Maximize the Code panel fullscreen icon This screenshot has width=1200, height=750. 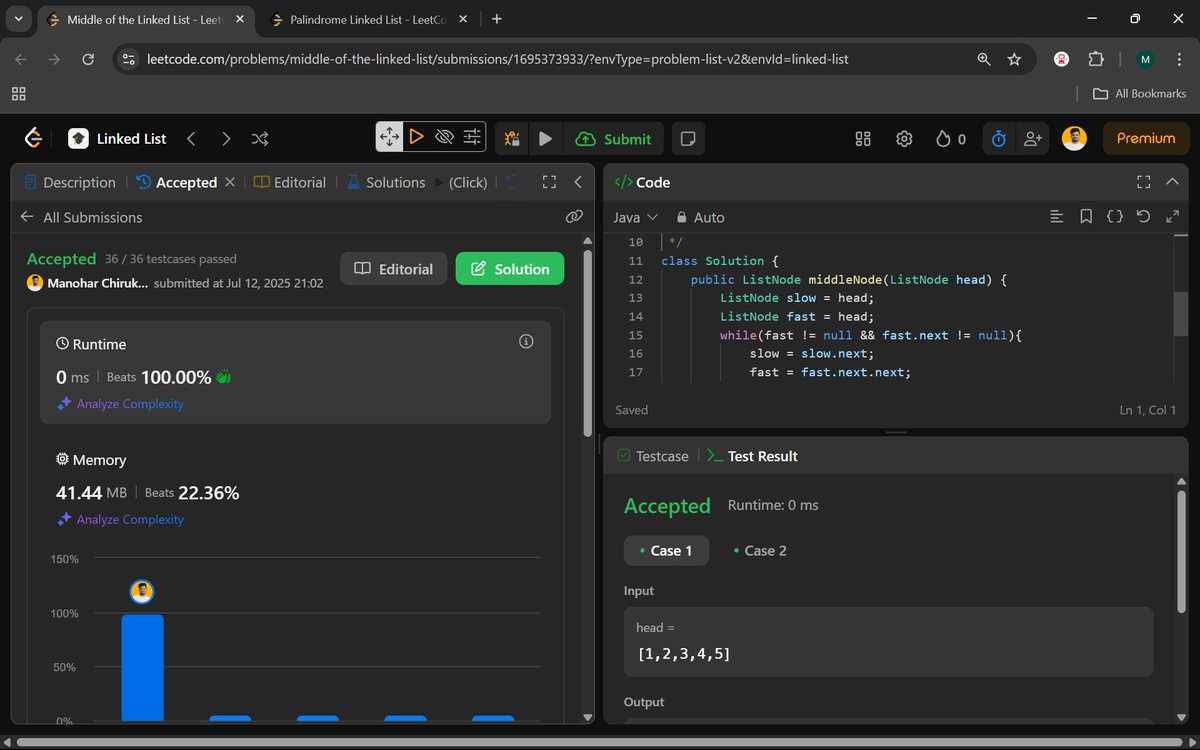pyautogui.click(x=1144, y=182)
